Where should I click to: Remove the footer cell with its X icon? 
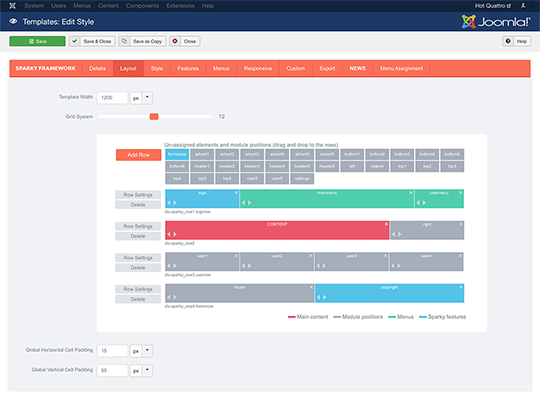[311, 287]
